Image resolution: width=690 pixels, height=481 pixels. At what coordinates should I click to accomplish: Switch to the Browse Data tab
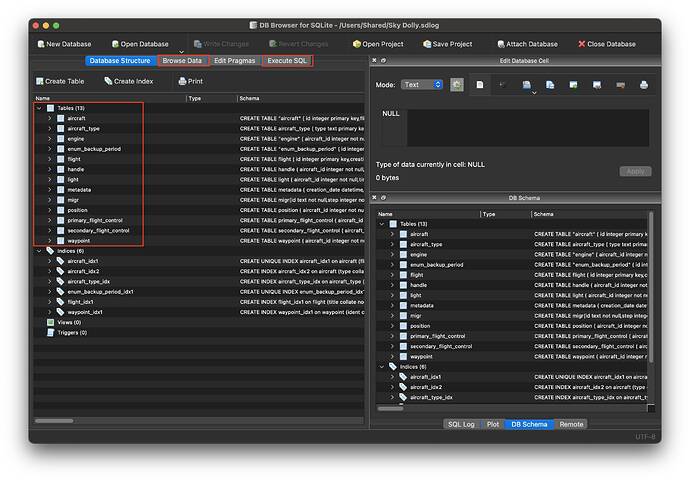click(182, 61)
